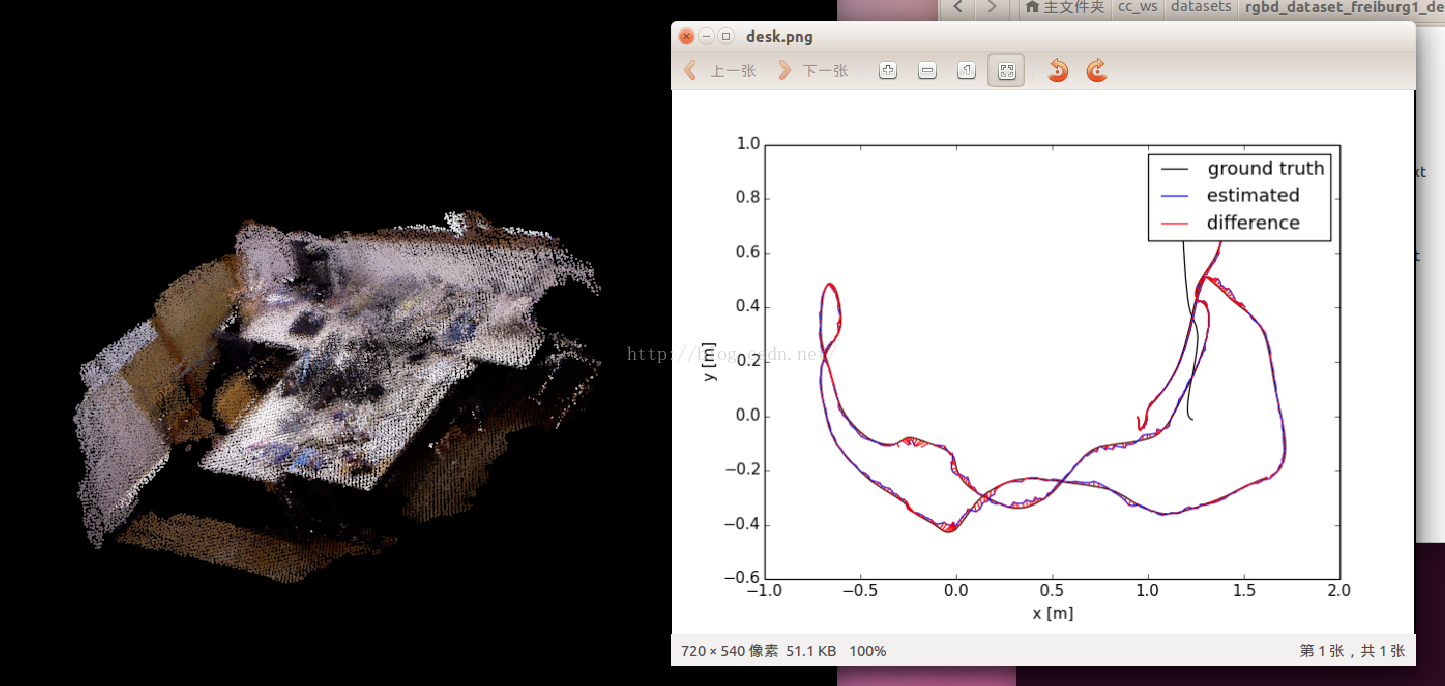The height and width of the screenshot is (686, 1445).
Task: Maximize the desk.png viewer window
Action: point(726,36)
